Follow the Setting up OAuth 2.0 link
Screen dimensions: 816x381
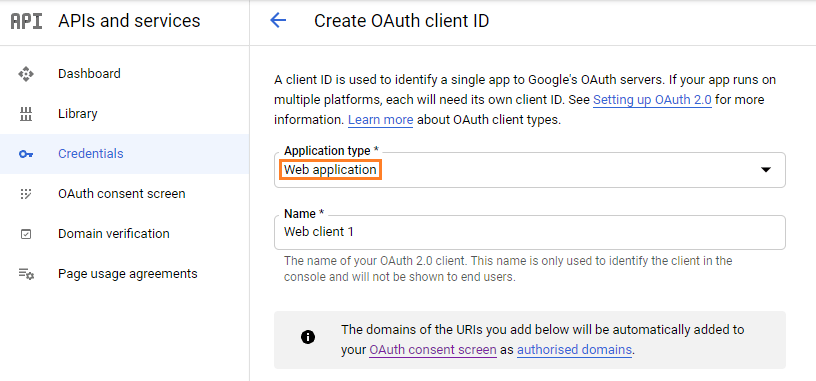point(652,99)
